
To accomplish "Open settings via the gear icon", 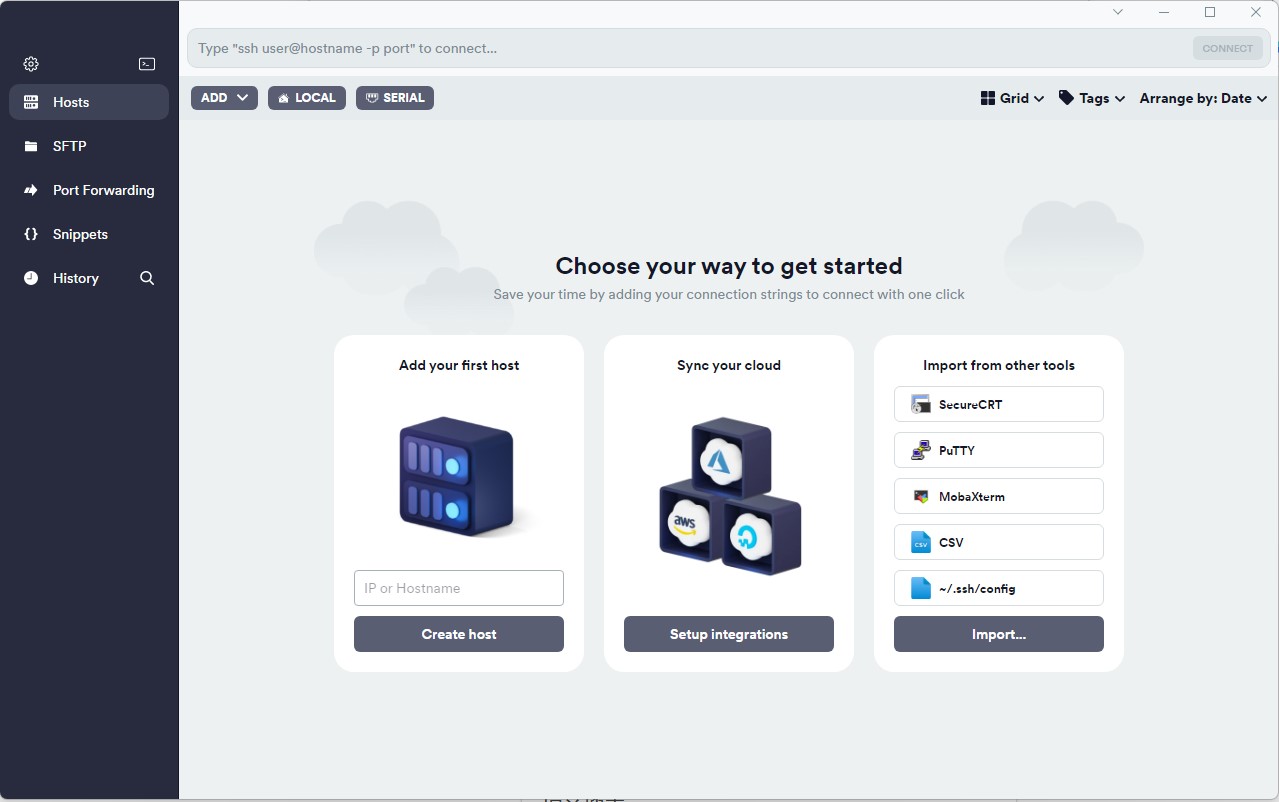I will (x=31, y=64).
